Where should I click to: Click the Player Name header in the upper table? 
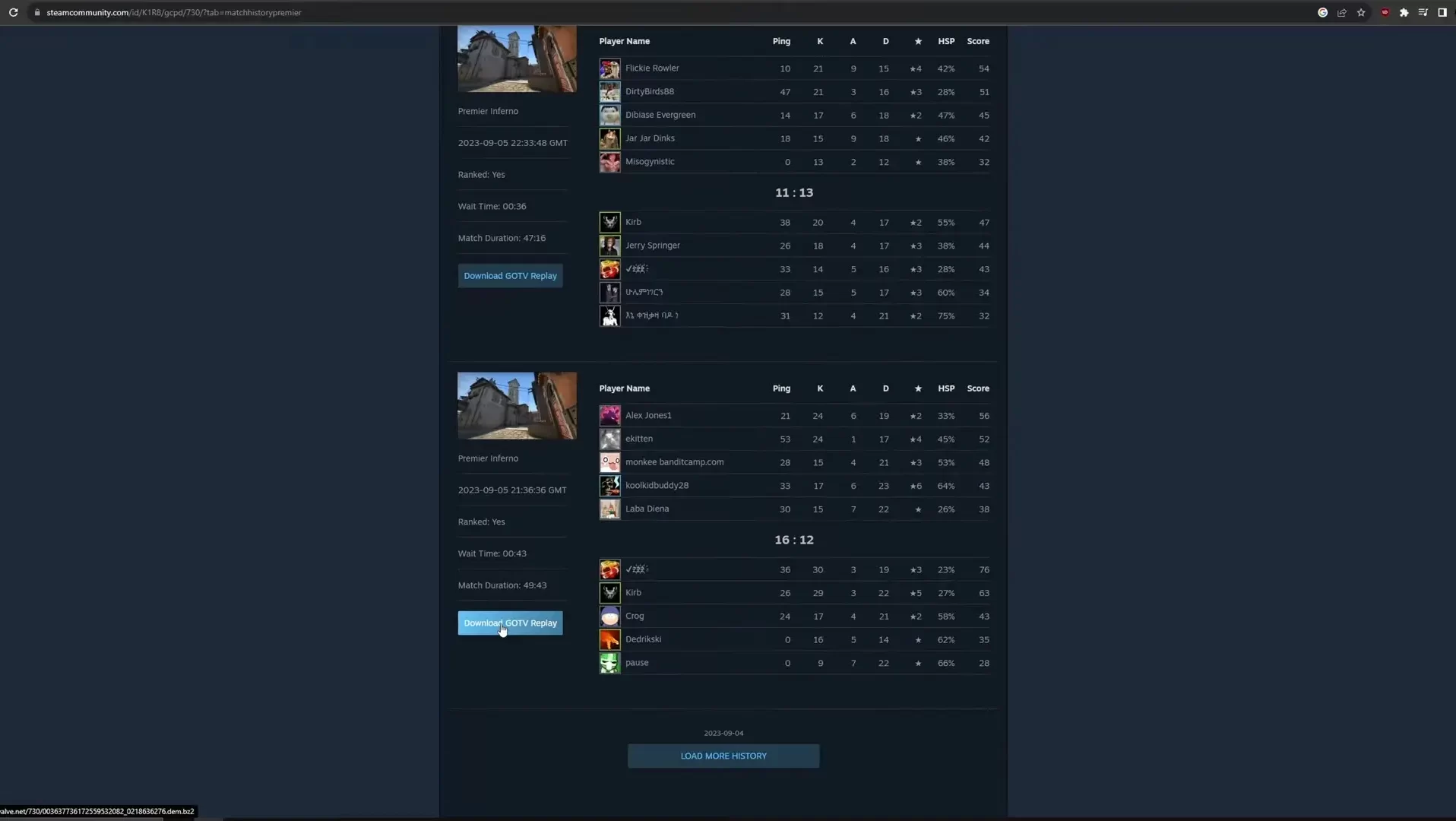[624, 42]
